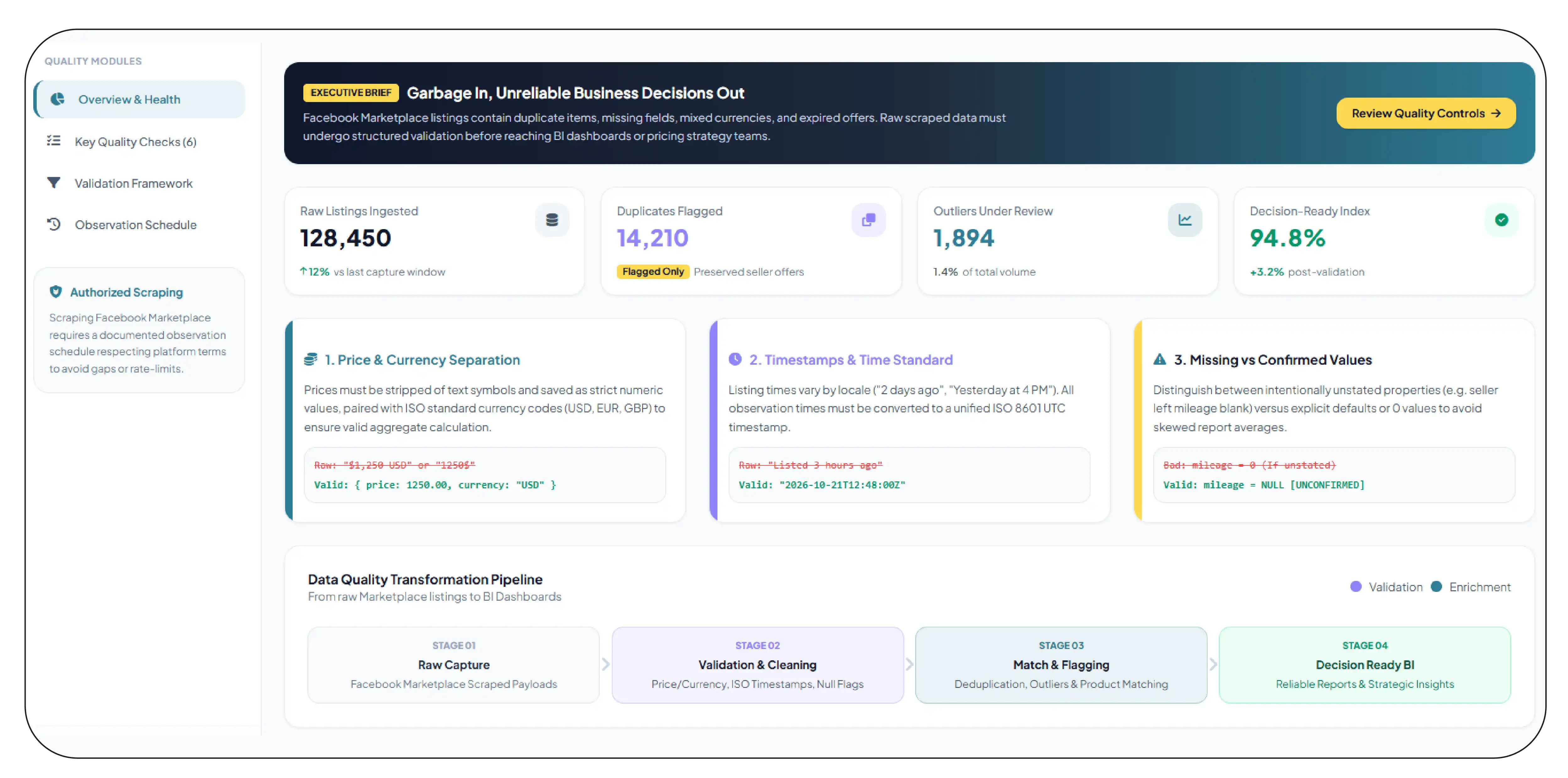Click the green up arrow before 12%

click(x=303, y=271)
